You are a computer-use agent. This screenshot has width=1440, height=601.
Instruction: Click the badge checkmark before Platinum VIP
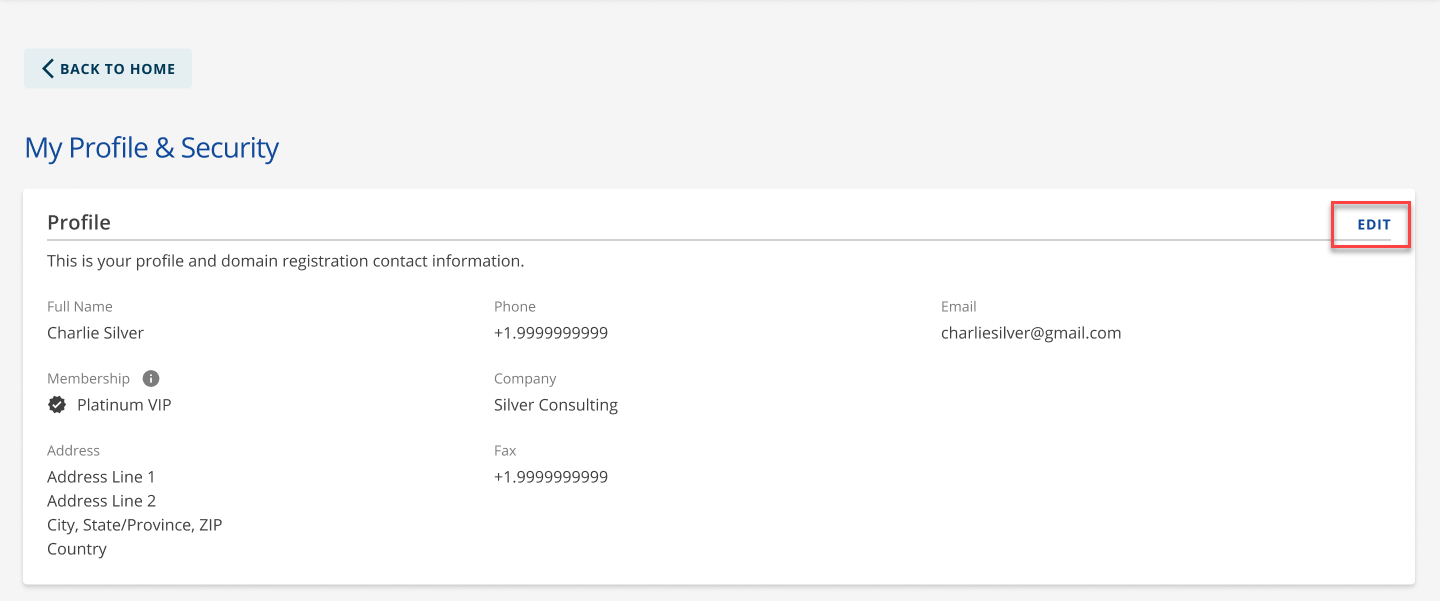pos(57,404)
